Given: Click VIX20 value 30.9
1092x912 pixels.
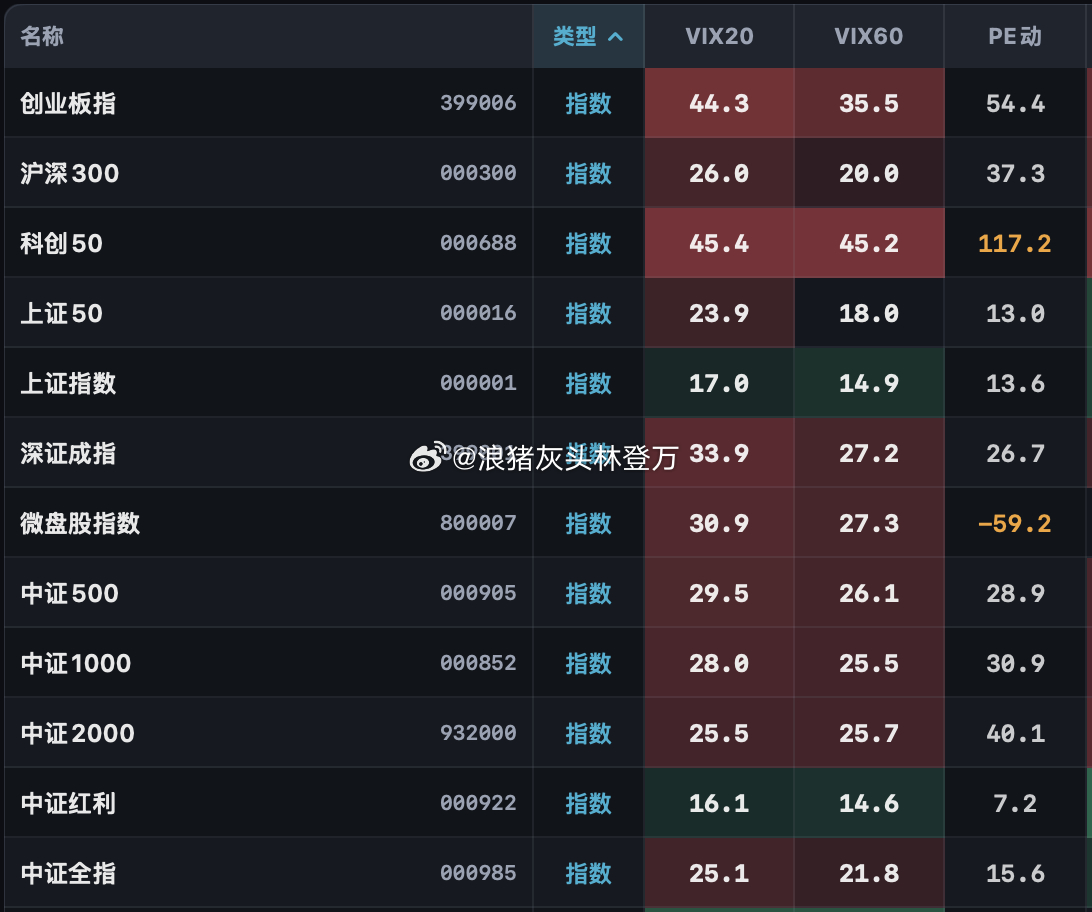Looking at the screenshot, I should 719,524.
